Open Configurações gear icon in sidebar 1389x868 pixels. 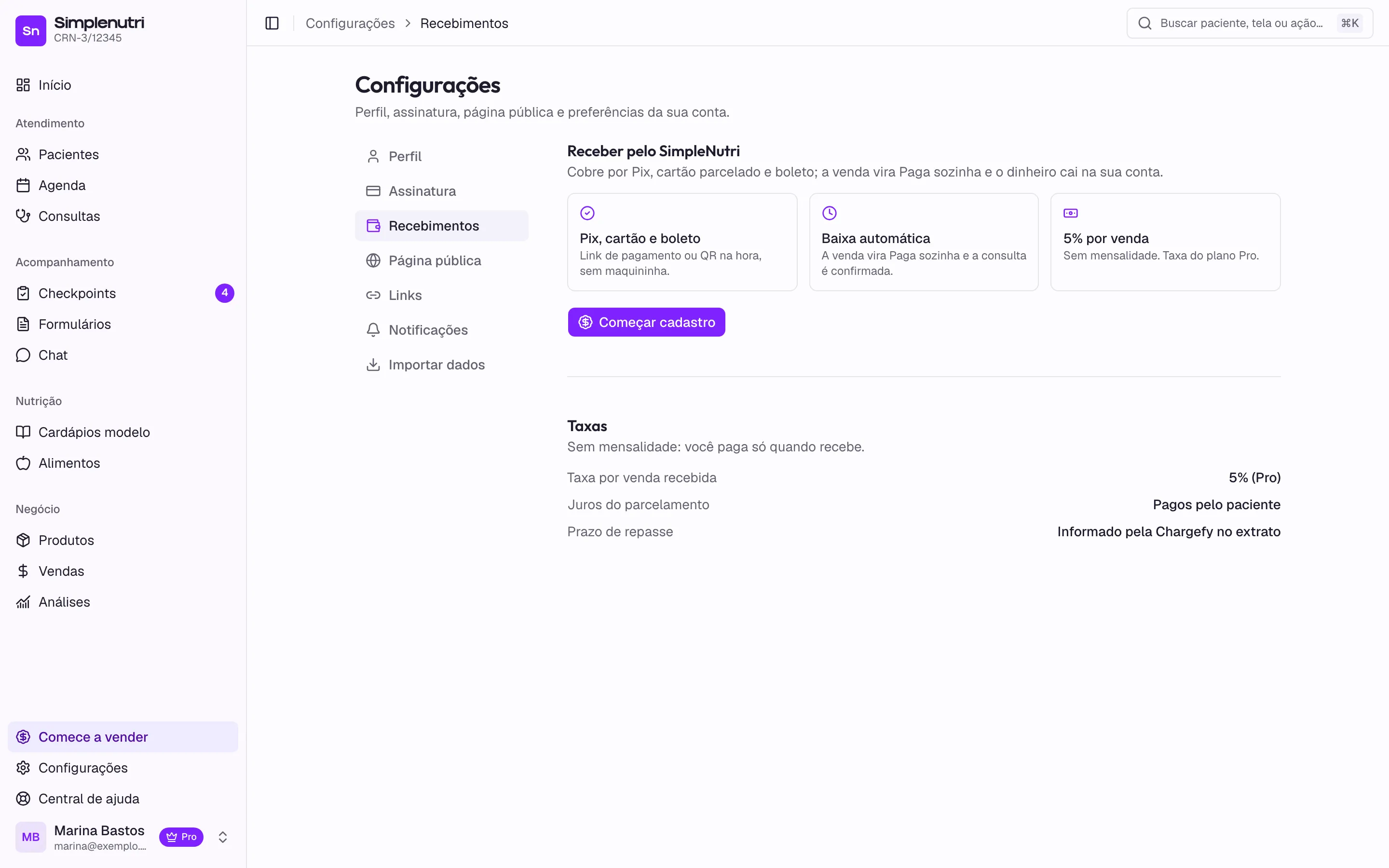[x=23, y=768]
